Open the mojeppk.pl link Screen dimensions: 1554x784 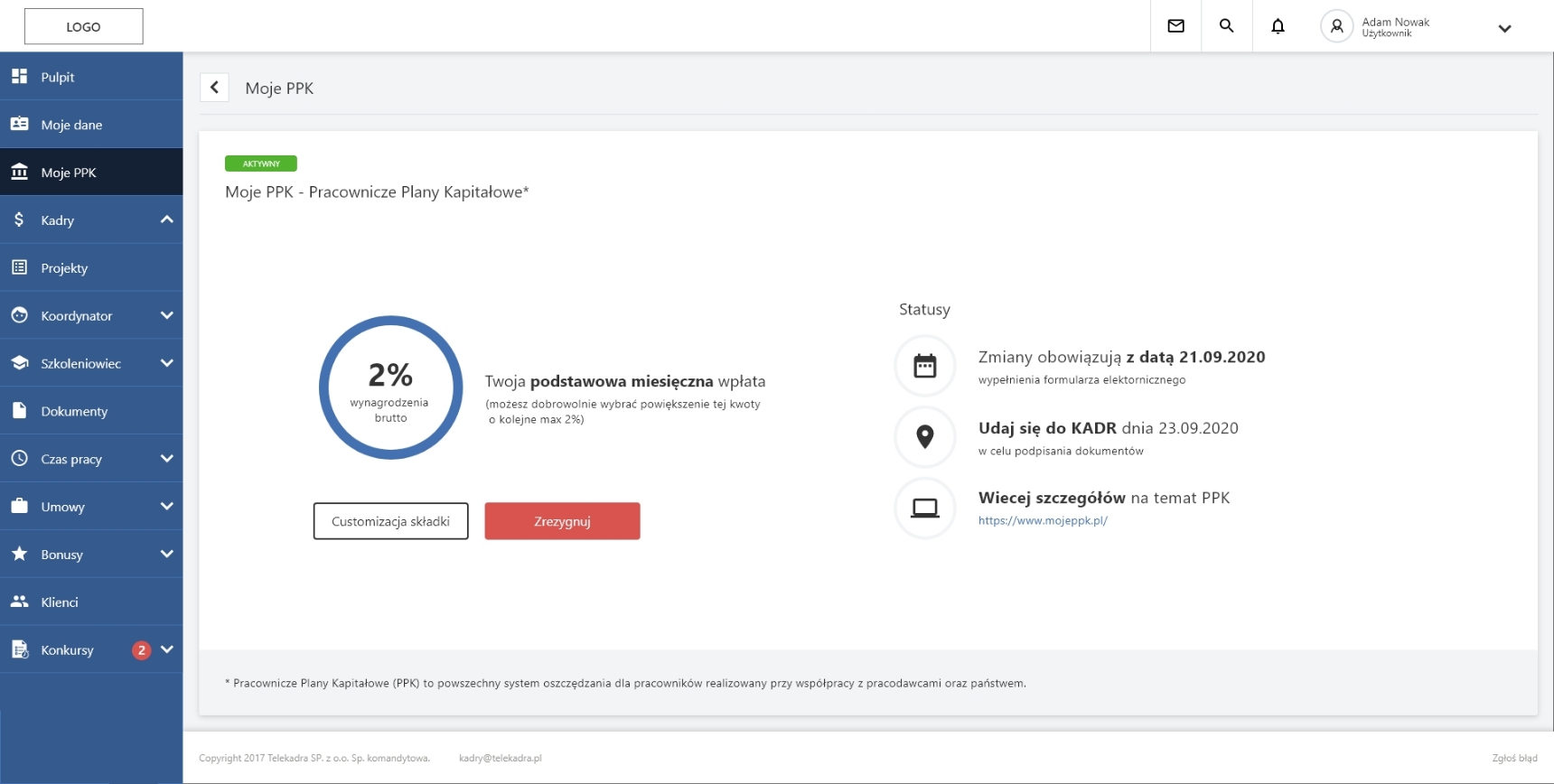click(1043, 520)
